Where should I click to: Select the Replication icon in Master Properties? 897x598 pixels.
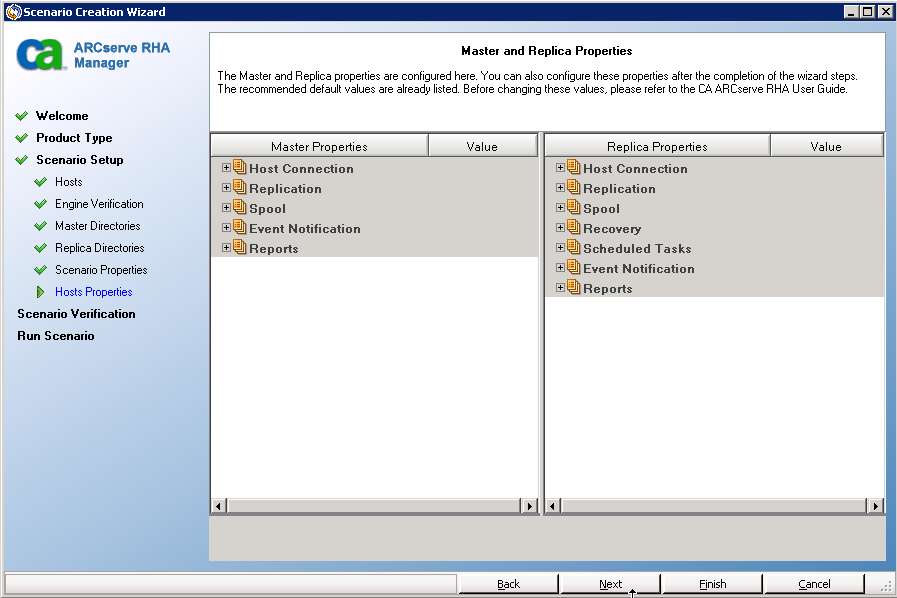[240, 188]
